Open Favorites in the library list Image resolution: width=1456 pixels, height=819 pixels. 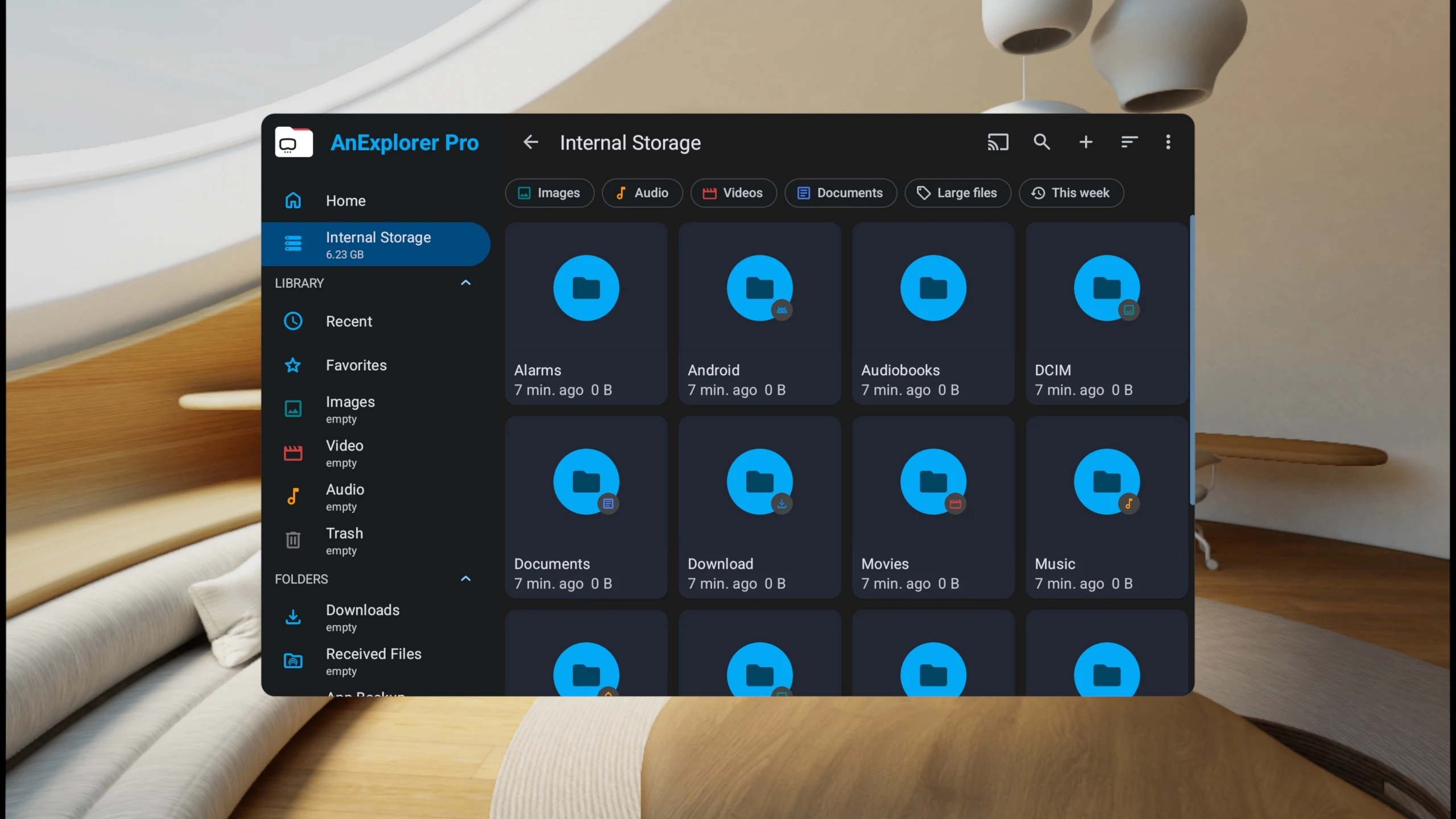(x=375, y=365)
